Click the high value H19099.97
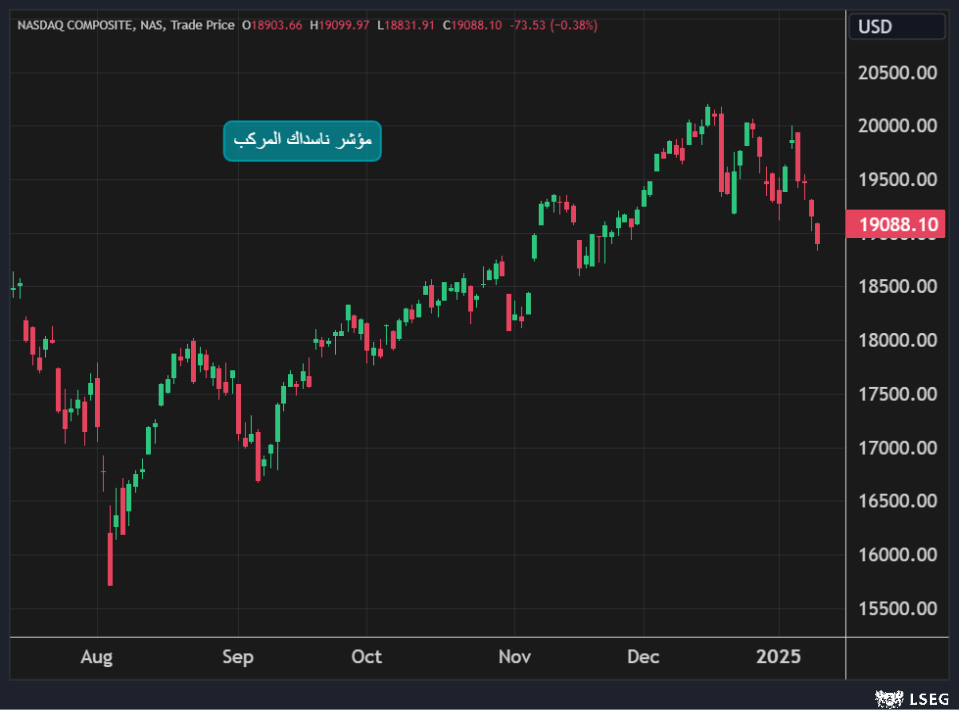This screenshot has height=710, width=959. [x=342, y=25]
